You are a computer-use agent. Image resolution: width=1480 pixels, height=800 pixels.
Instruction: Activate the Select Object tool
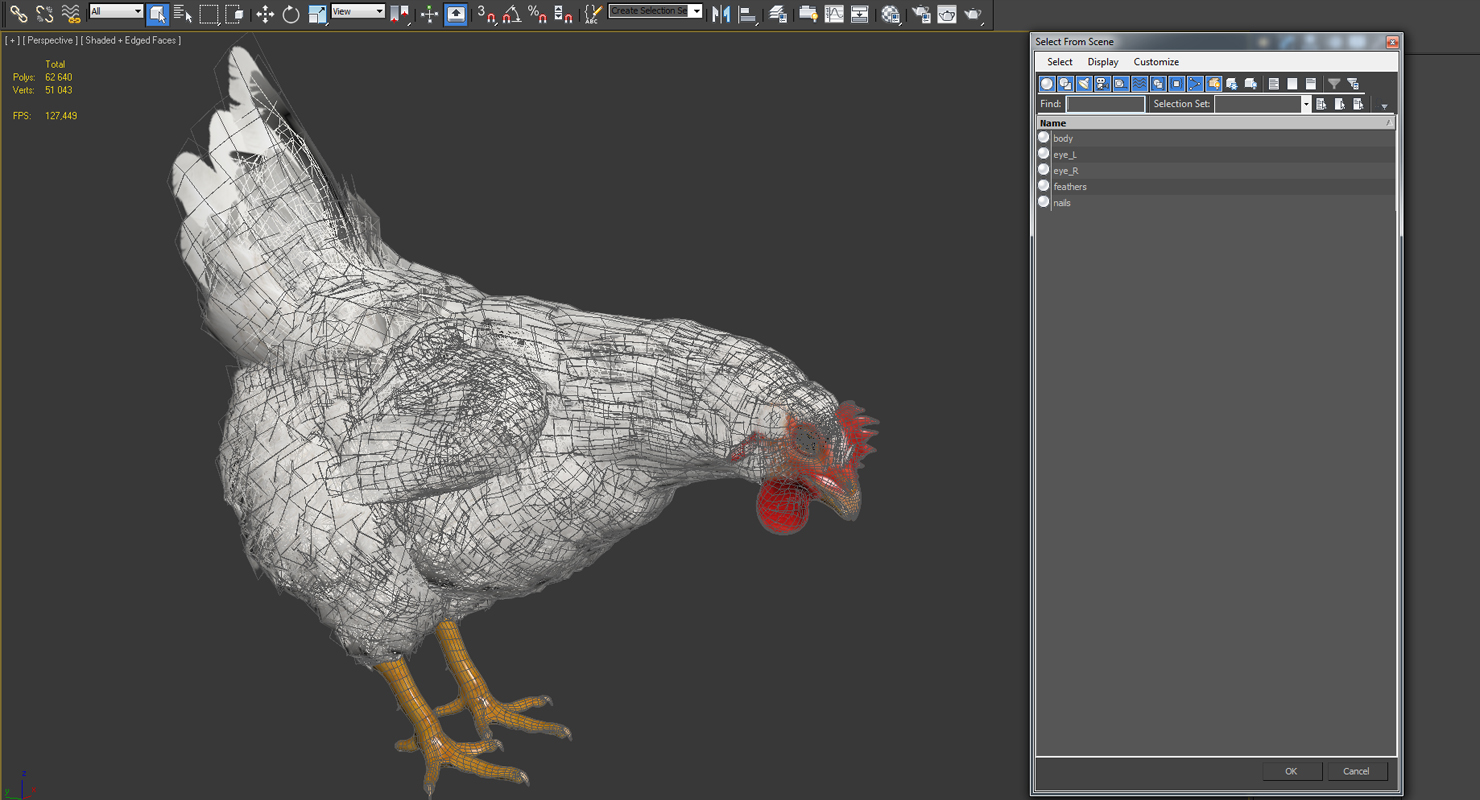pos(157,14)
